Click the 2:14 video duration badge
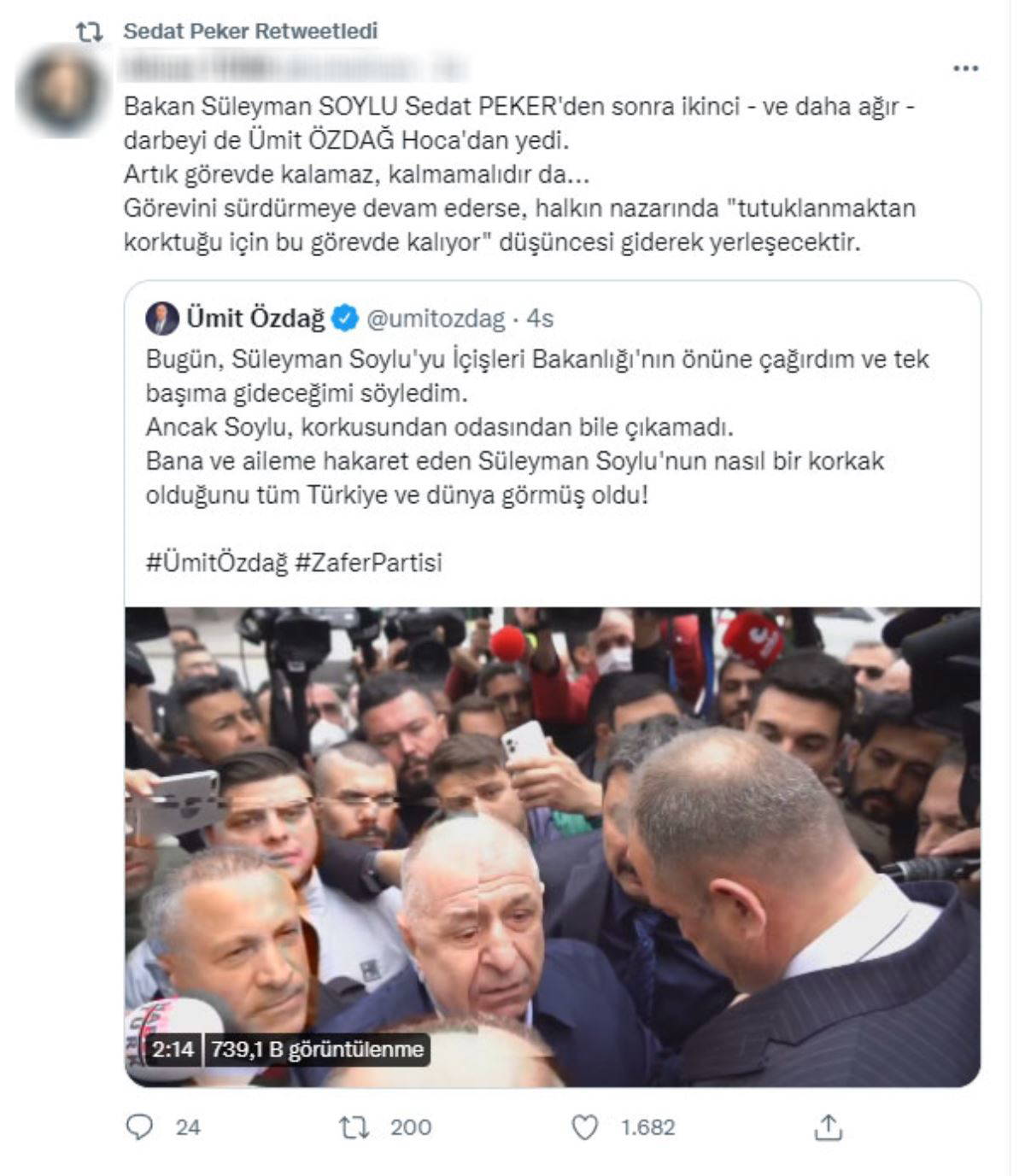Image resolution: width=1025 pixels, height=1176 pixels. [173, 1049]
